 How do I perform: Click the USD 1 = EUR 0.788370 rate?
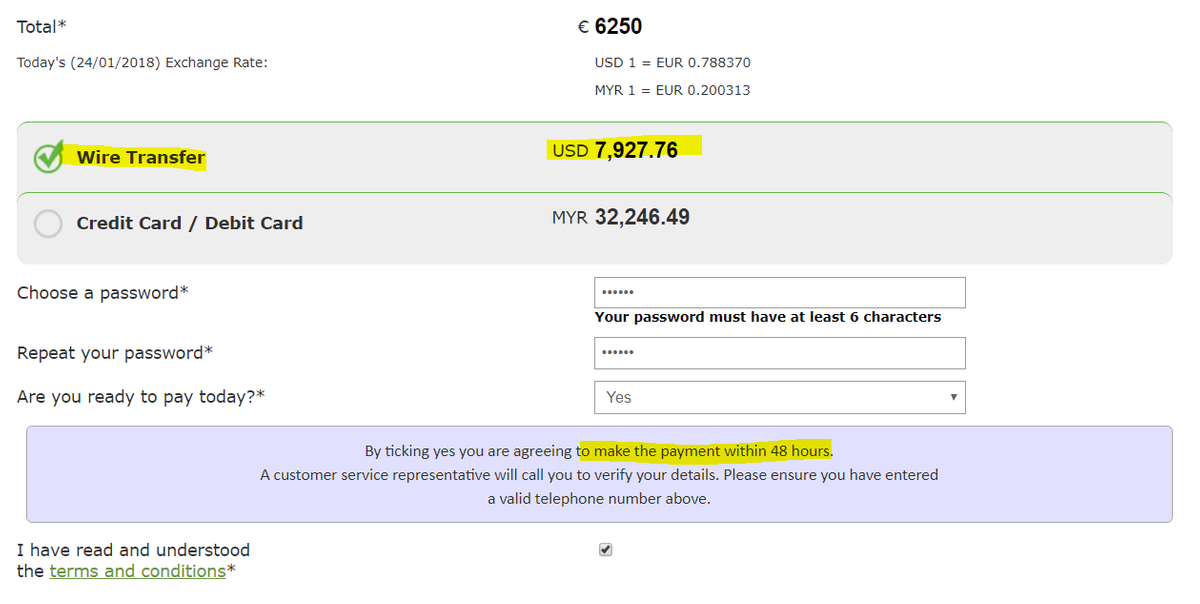(673, 63)
